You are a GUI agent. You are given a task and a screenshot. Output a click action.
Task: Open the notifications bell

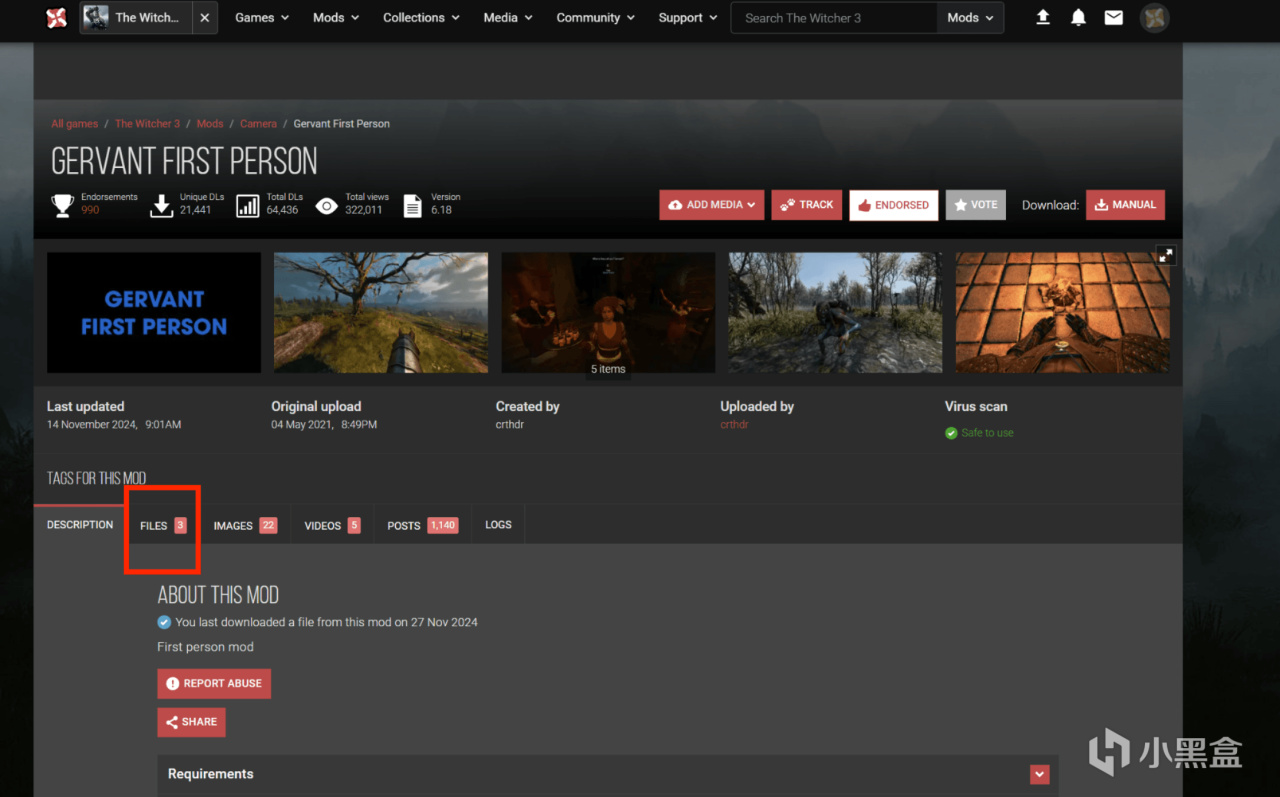[x=1078, y=17]
